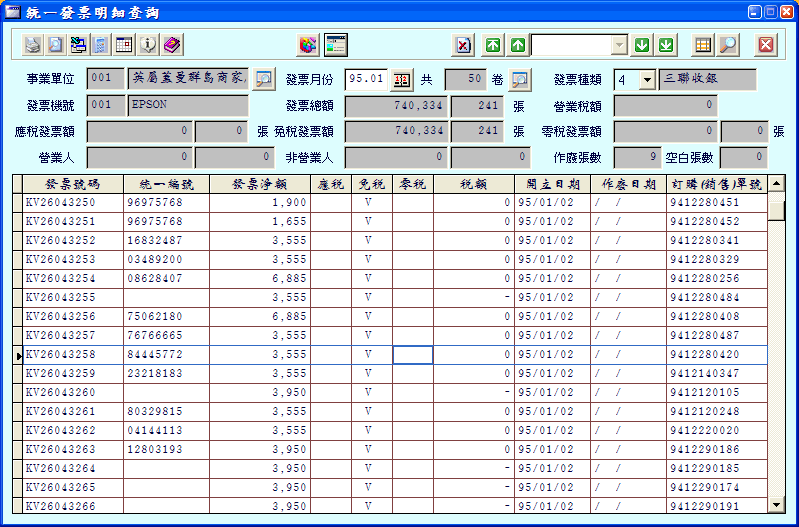Click the 發票淨額 column header

point(259,184)
